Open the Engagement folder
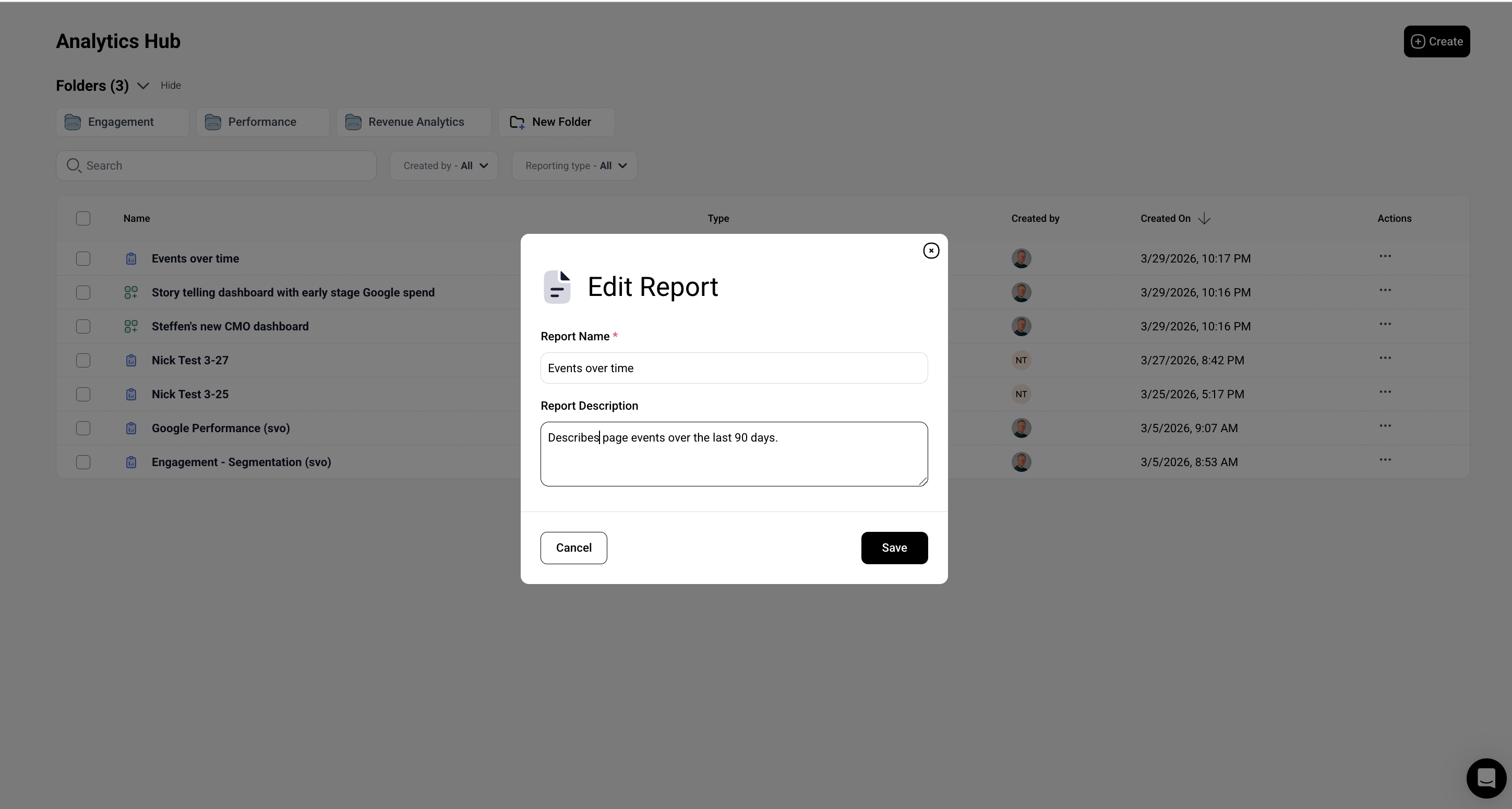 point(122,122)
